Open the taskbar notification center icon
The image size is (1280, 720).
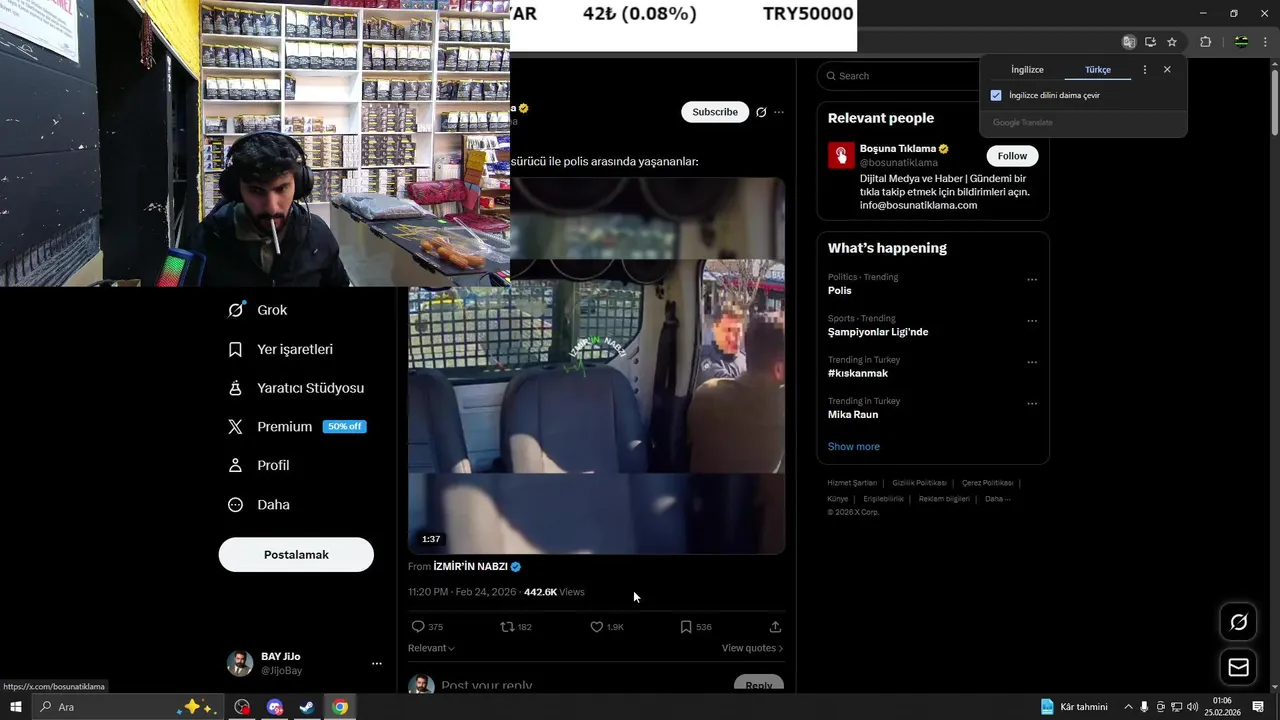(1258, 707)
